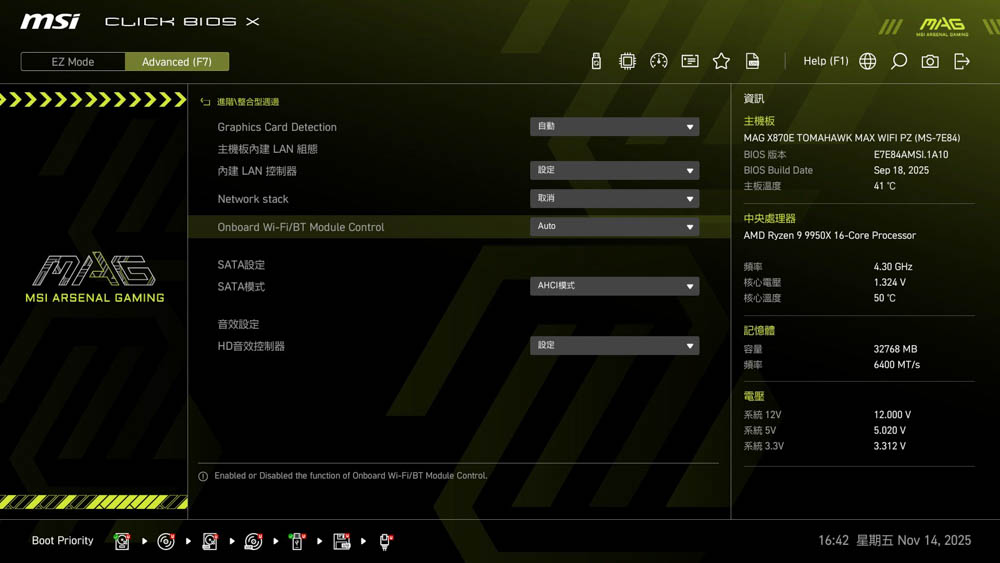Click the hardware card info icon
This screenshot has width=1000, height=563.
(x=690, y=62)
